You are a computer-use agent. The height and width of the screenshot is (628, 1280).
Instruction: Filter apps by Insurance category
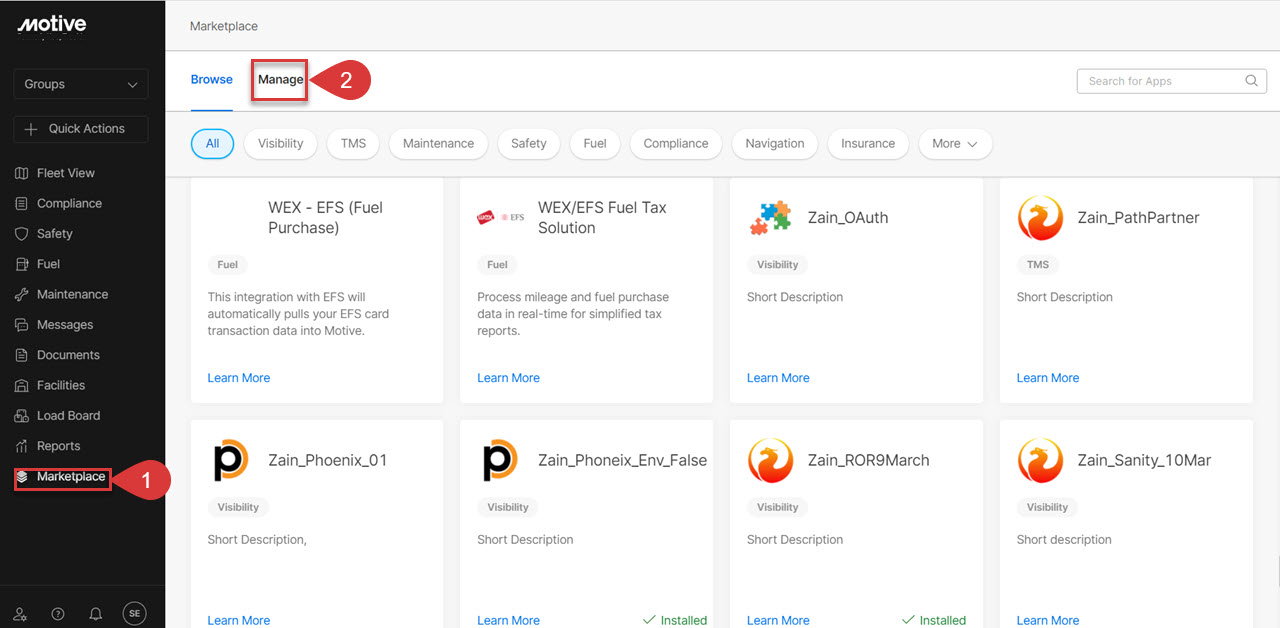point(868,143)
